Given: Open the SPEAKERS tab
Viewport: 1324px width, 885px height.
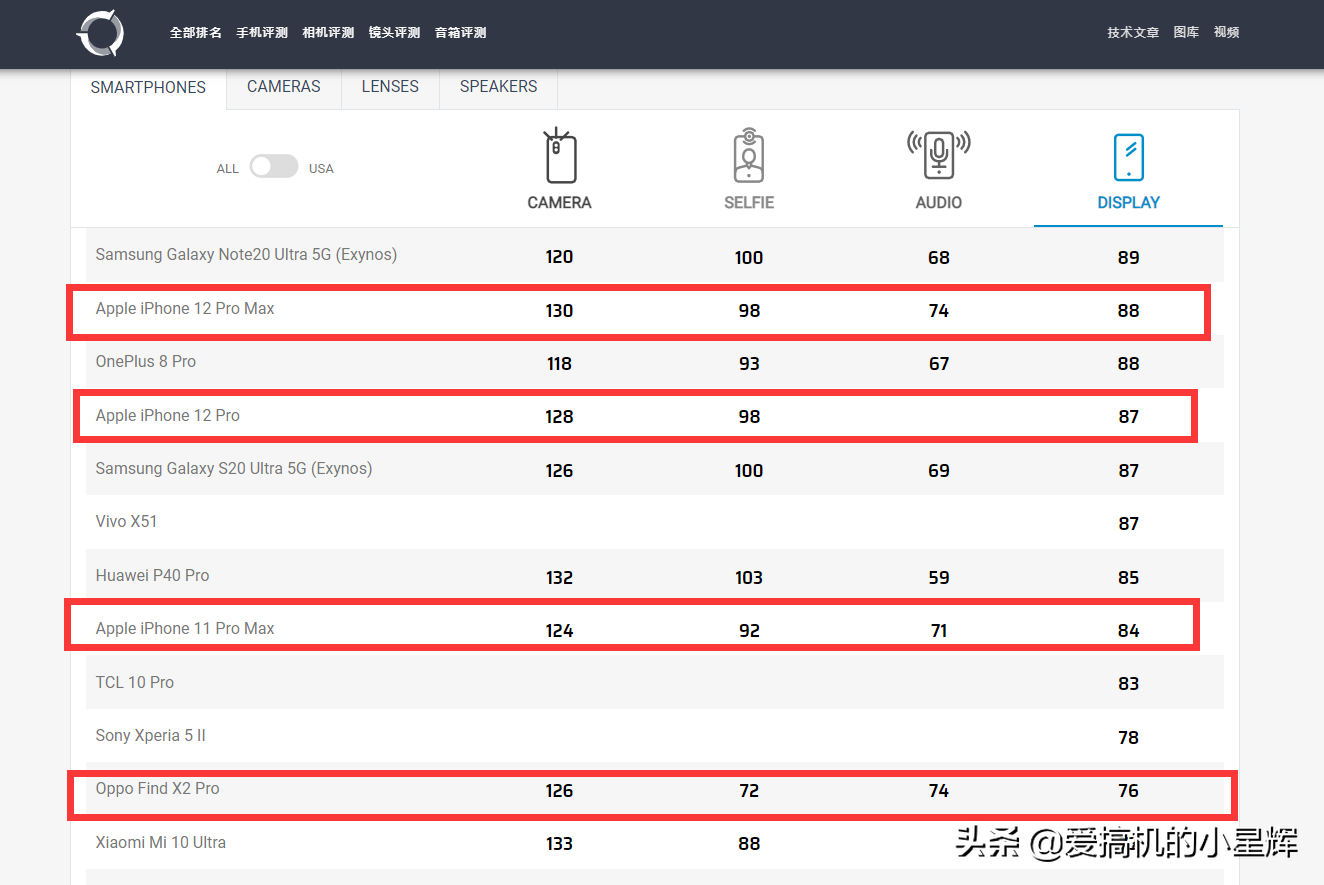Looking at the screenshot, I should pos(497,86).
